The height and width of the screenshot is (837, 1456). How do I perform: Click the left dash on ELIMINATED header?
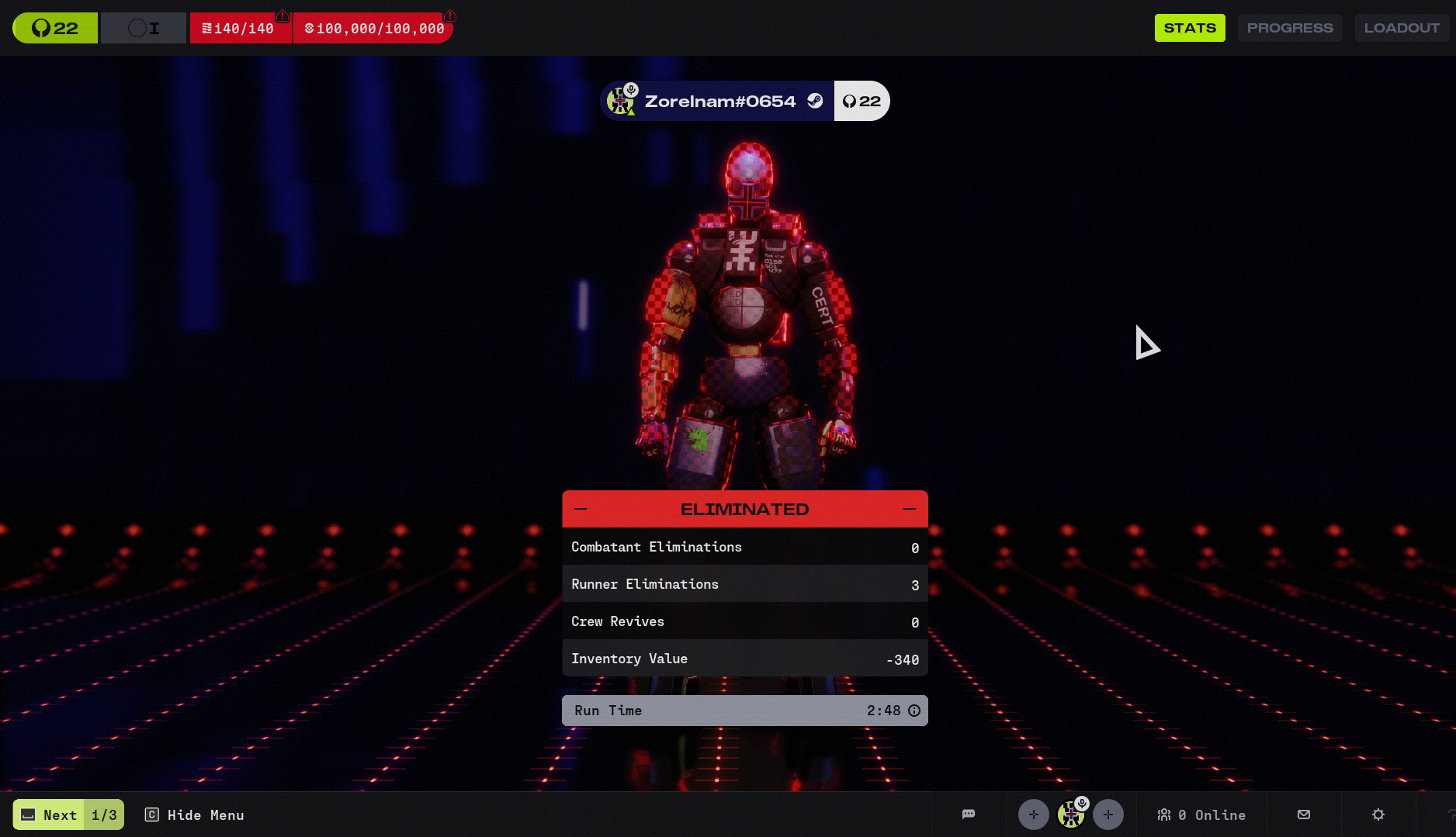[x=581, y=509]
